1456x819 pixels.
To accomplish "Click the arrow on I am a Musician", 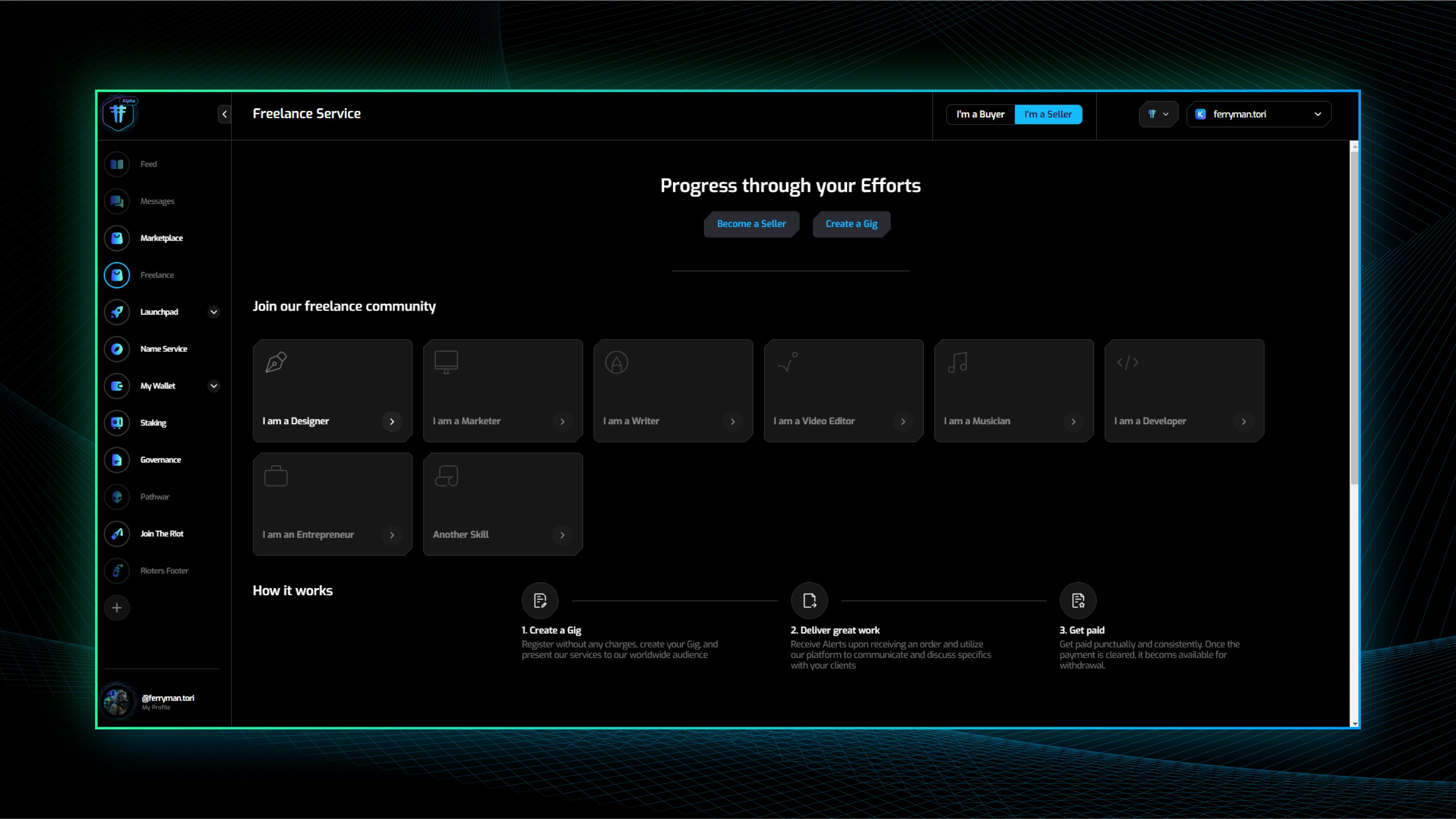I will pyautogui.click(x=1073, y=422).
